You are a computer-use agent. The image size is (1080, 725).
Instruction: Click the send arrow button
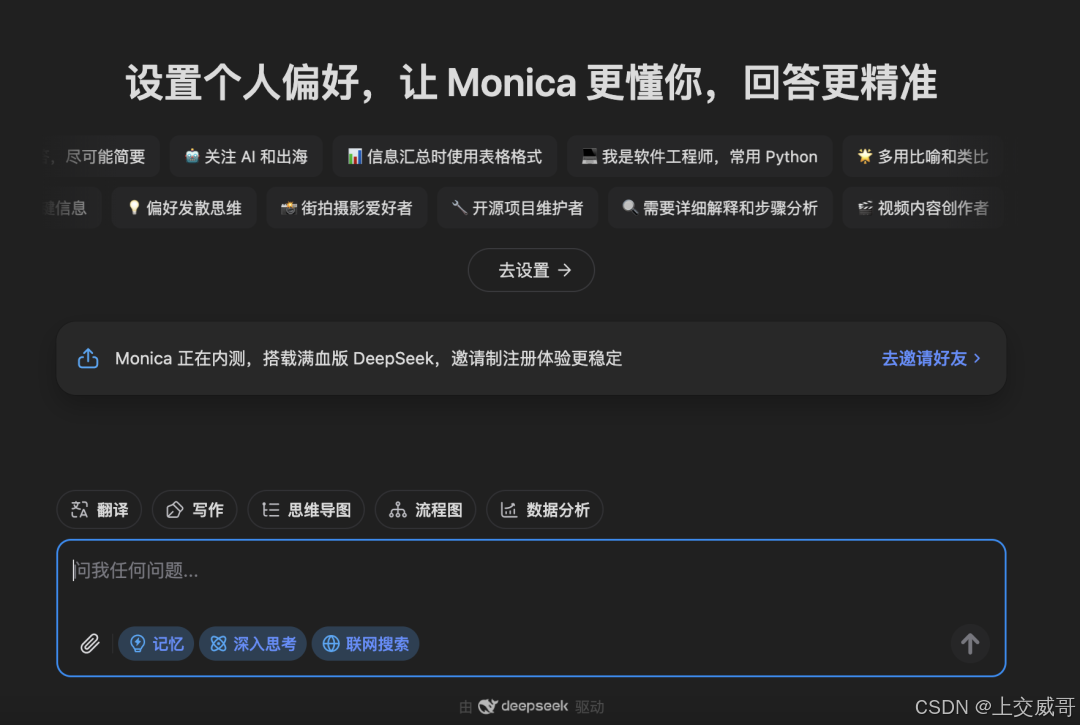coord(970,644)
